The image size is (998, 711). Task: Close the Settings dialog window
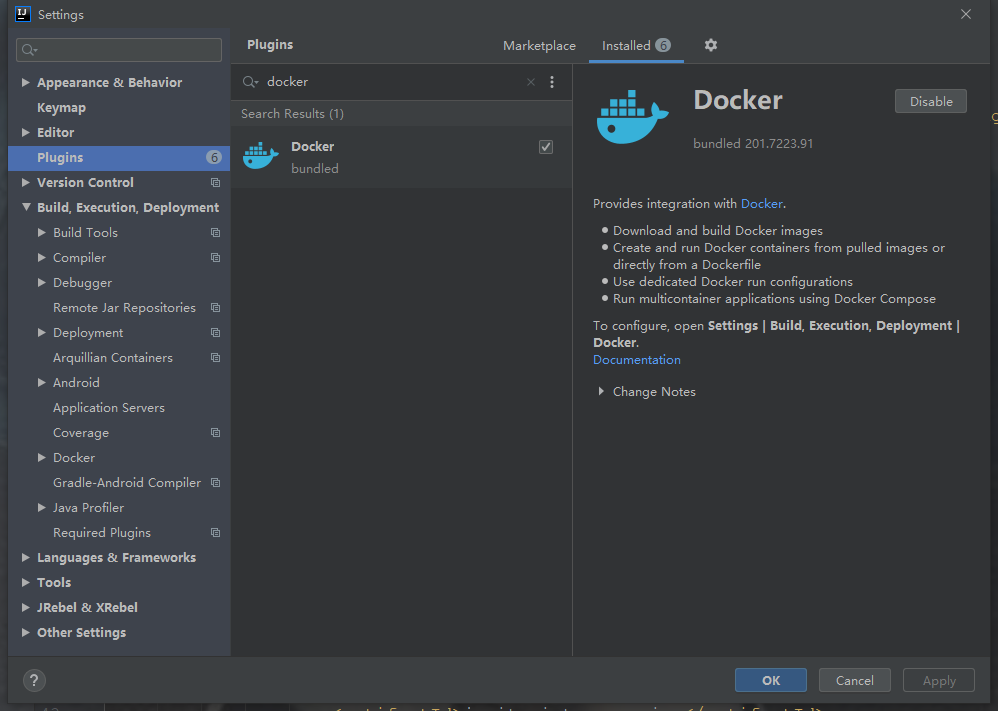pos(966,14)
